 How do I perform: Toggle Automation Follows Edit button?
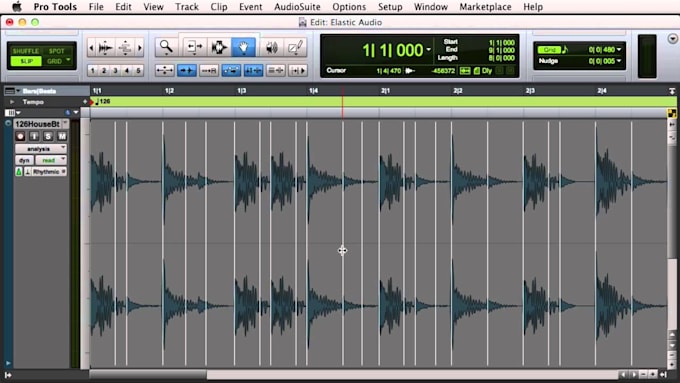[231, 70]
